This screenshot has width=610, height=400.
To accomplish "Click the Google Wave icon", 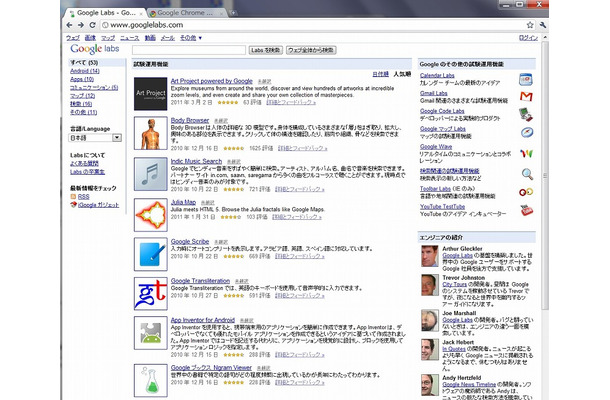I will pyautogui.click(x=526, y=153).
